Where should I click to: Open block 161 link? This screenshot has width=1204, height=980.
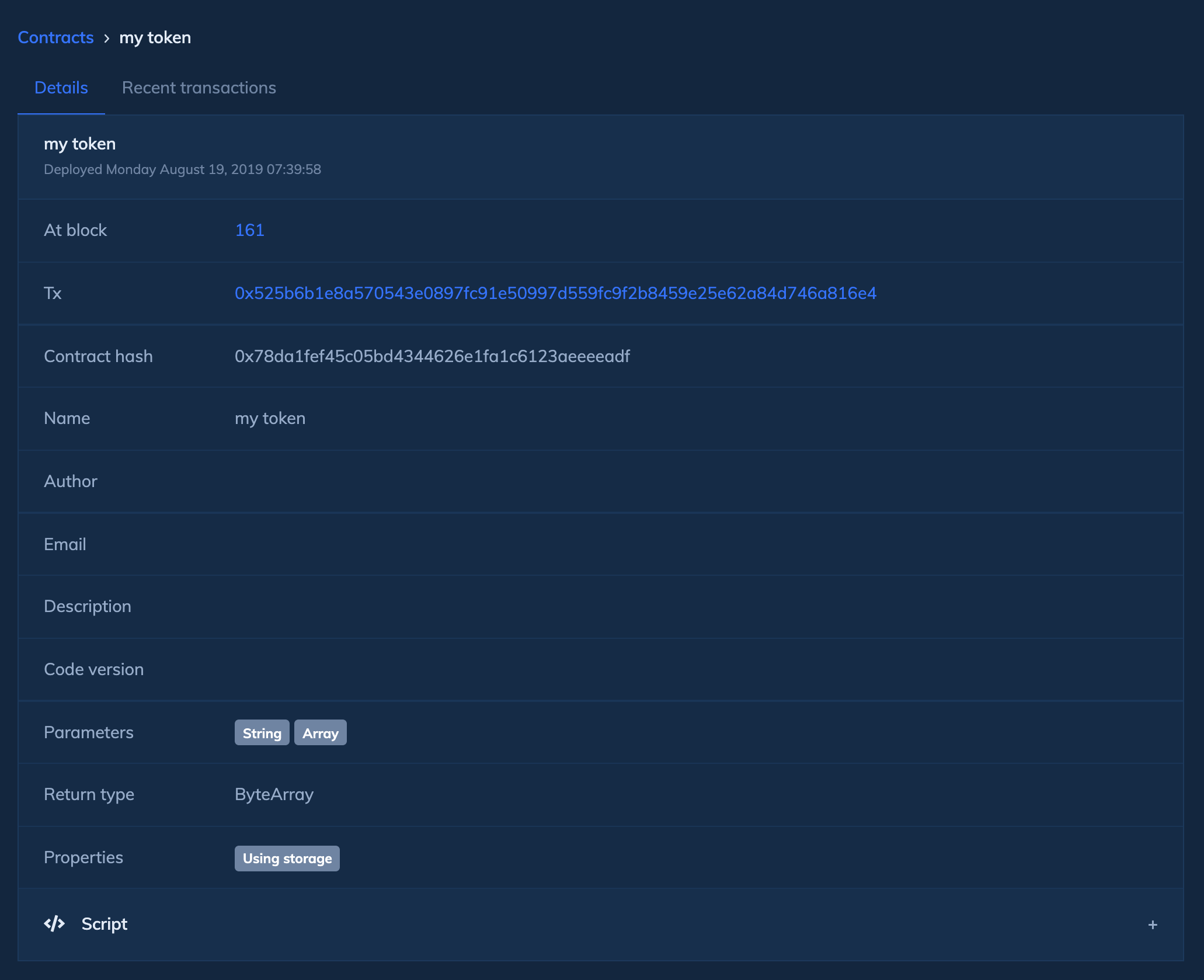click(x=249, y=230)
